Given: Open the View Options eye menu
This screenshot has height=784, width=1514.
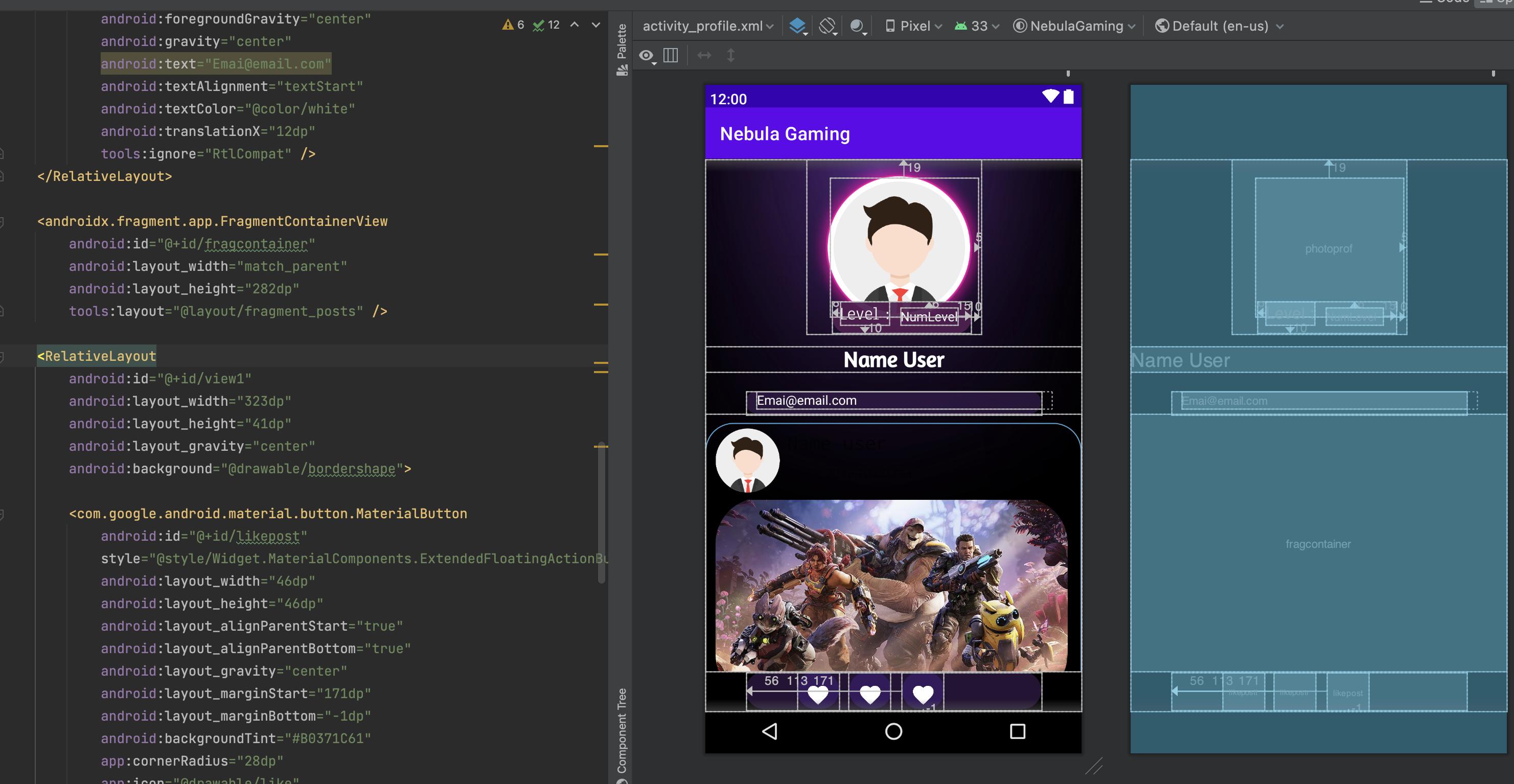Looking at the screenshot, I should coord(647,56).
